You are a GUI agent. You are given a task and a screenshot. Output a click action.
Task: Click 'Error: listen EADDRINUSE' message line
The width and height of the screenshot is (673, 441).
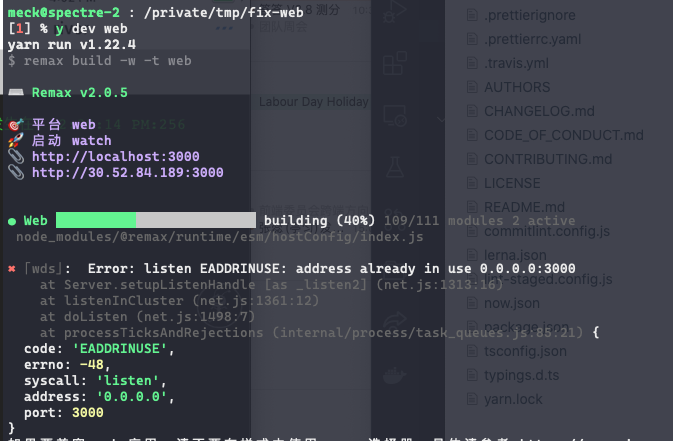(331, 269)
